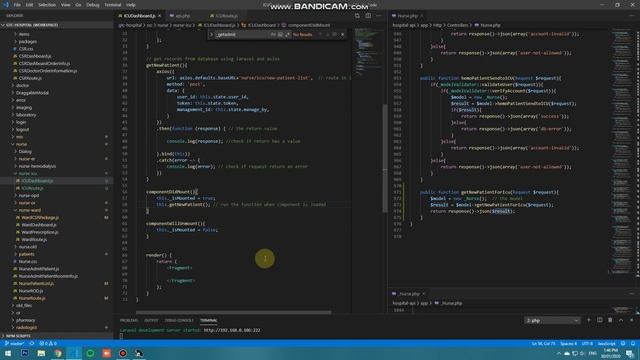The image size is (640, 360).
Task: Expand the laboratory folder in Explorer
Action: pyautogui.click(x=26, y=115)
